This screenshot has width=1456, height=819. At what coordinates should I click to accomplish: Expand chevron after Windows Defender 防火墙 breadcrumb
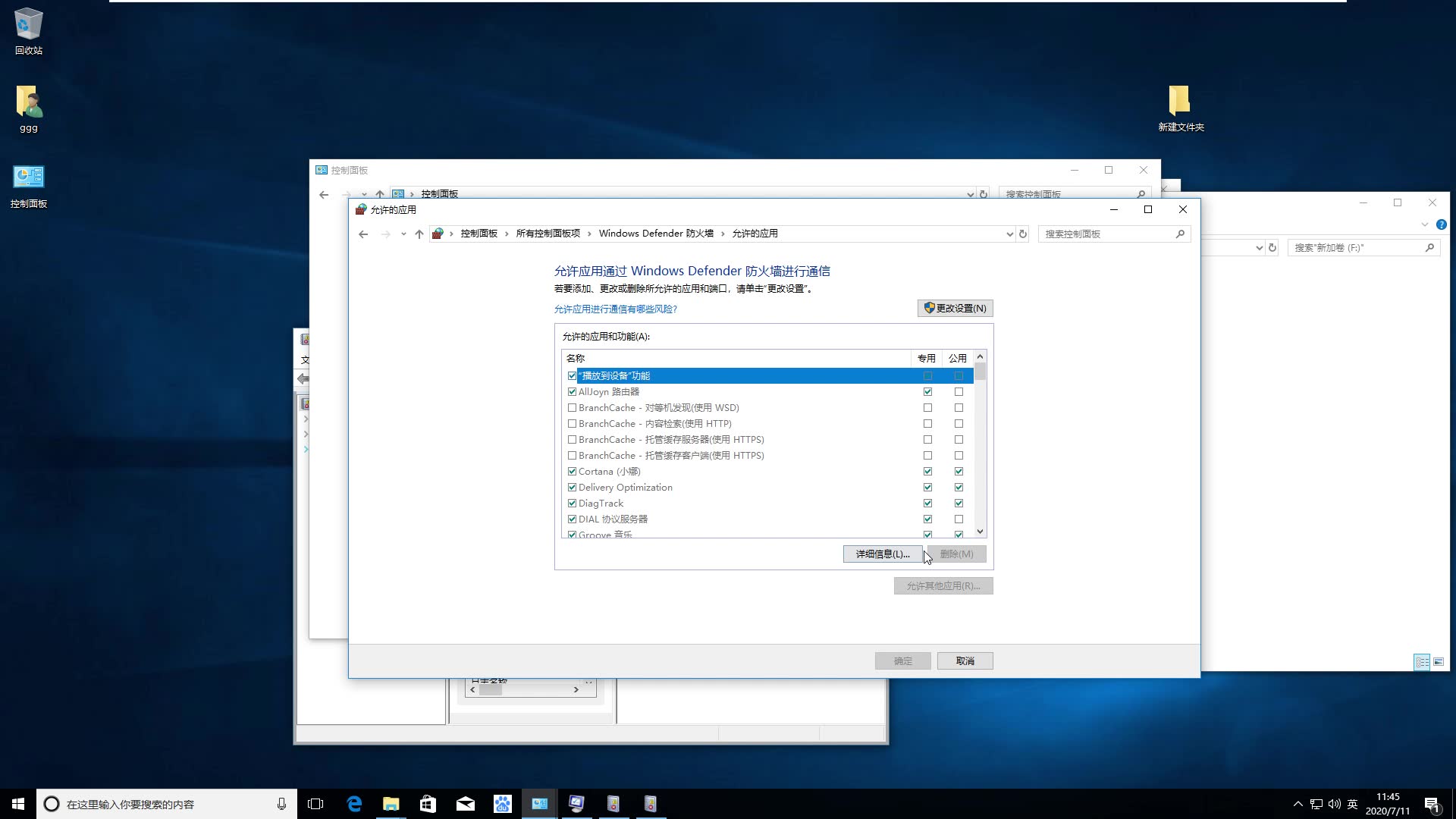pyautogui.click(x=723, y=234)
